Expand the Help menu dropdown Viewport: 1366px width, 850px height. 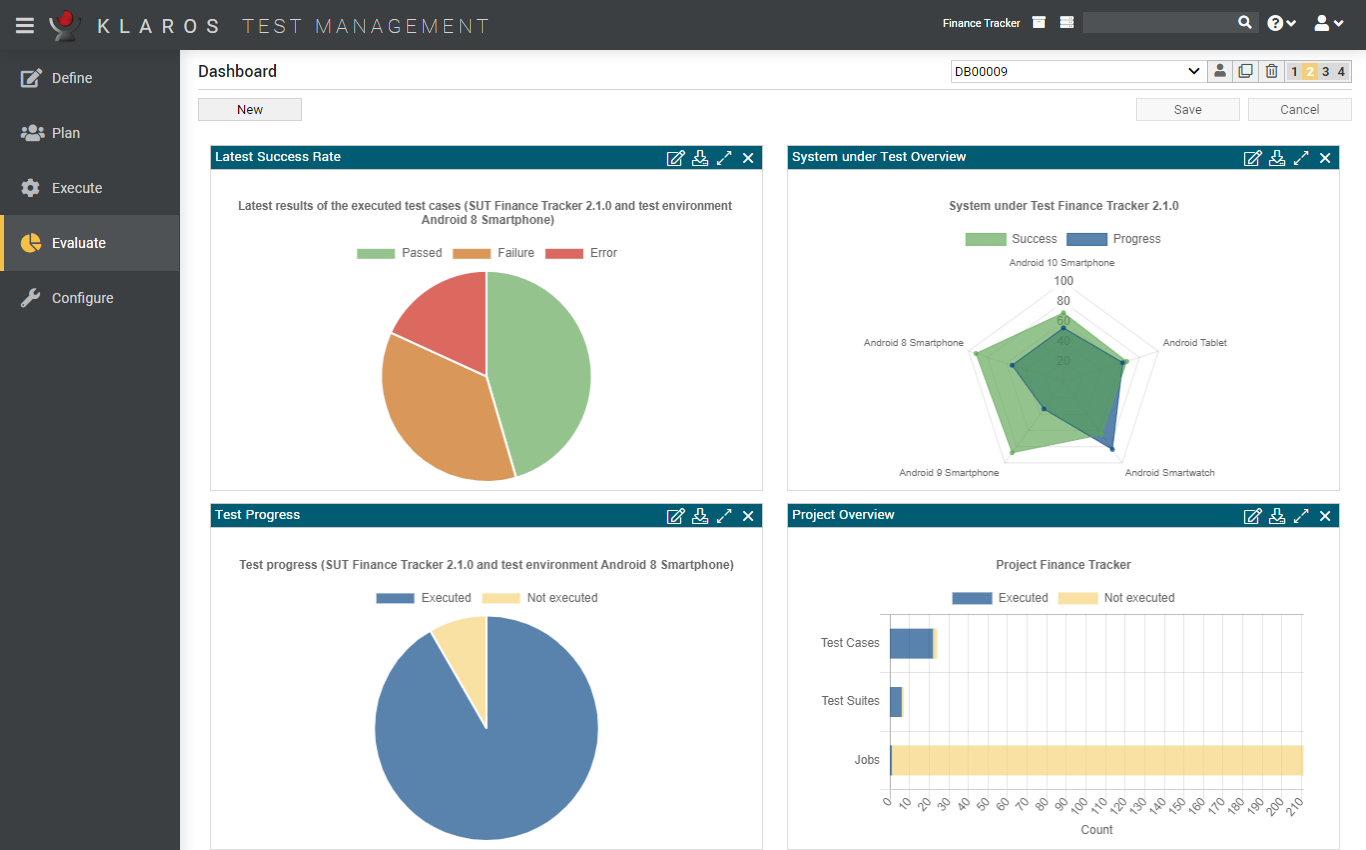[x=1281, y=21]
